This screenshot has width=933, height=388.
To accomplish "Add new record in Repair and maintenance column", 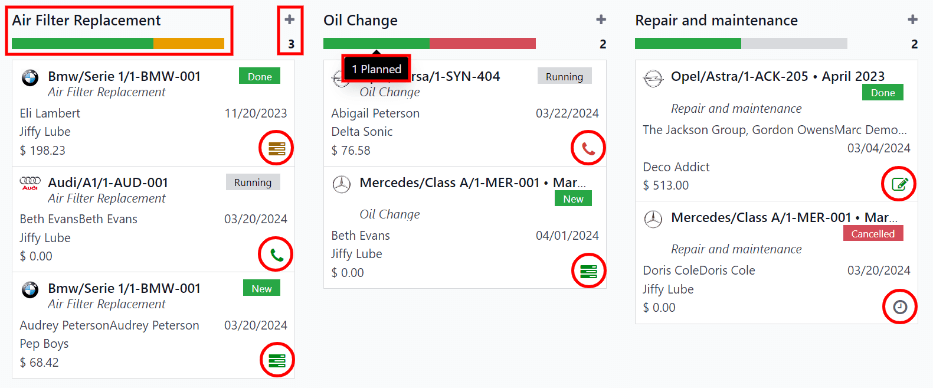I will tap(913, 20).
